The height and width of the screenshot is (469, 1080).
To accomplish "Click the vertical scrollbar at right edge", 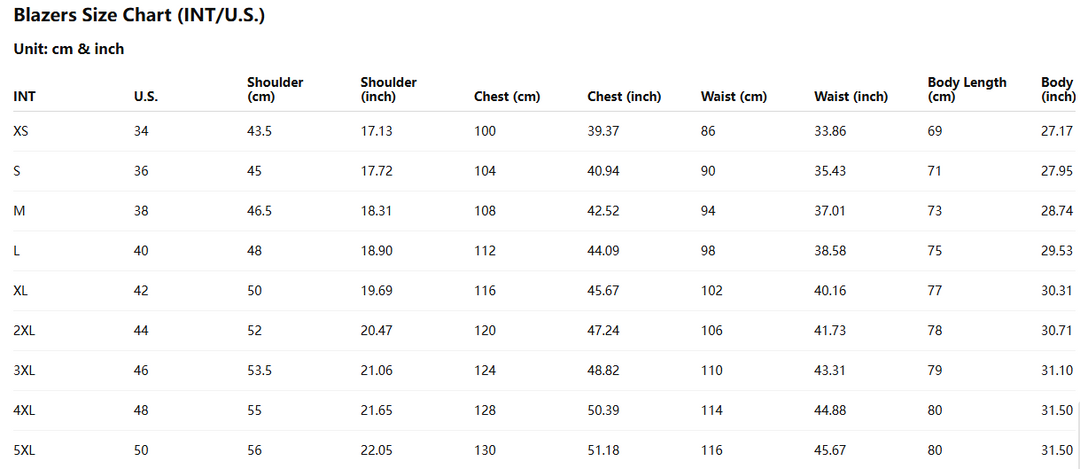I will [1078, 434].
